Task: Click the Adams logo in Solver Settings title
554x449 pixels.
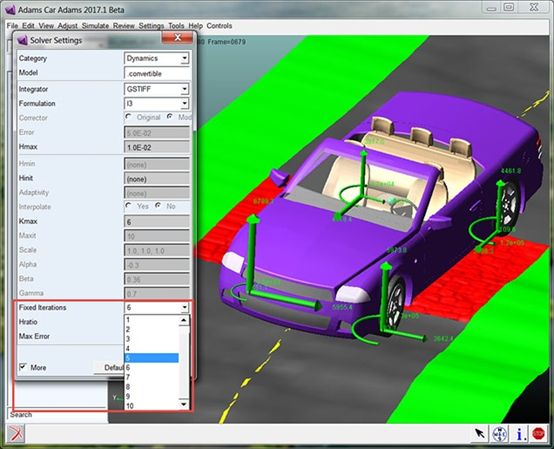Action: pos(22,40)
